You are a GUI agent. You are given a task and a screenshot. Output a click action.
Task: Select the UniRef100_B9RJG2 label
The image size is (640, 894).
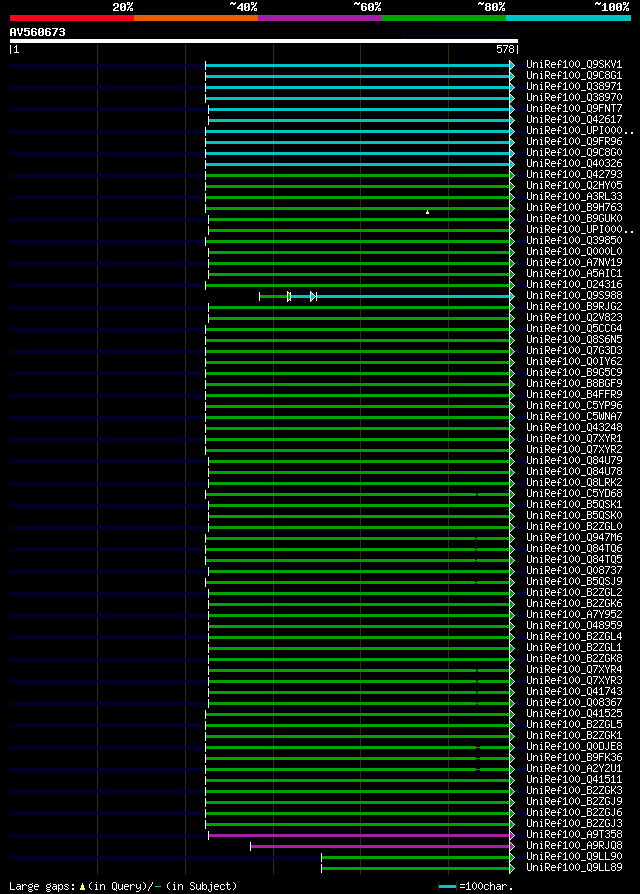point(574,307)
